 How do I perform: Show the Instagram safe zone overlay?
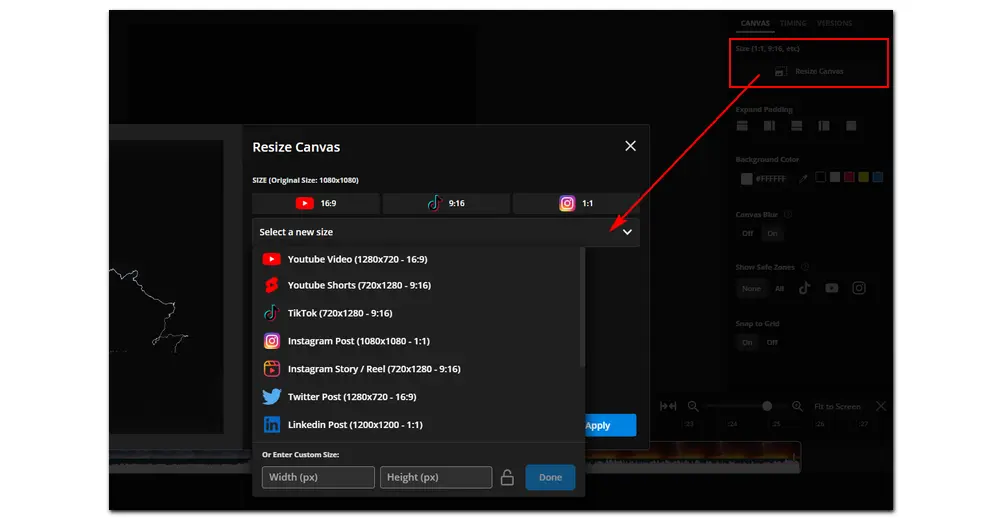click(859, 288)
